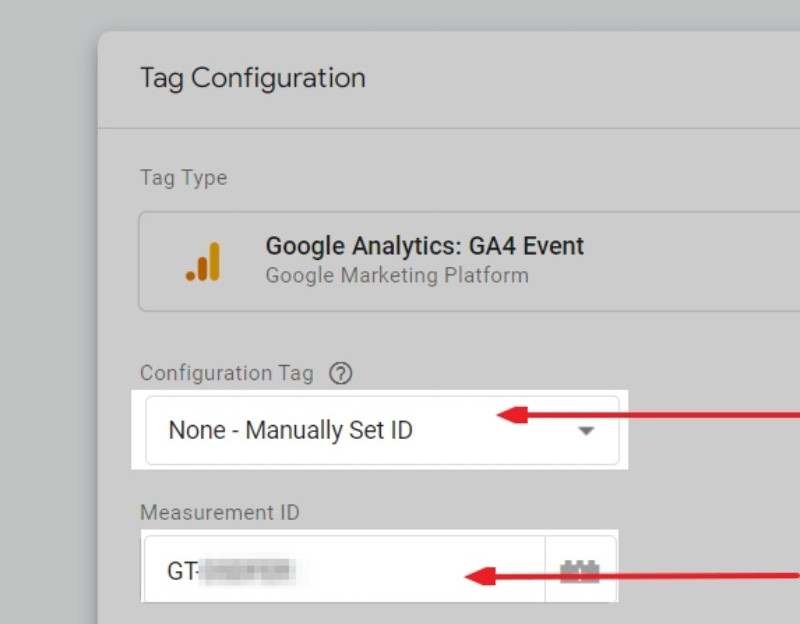Click the red arrow pointing at Measurement ID
Image resolution: width=800 pixels, height=624 pixels.
coord(640,576)
